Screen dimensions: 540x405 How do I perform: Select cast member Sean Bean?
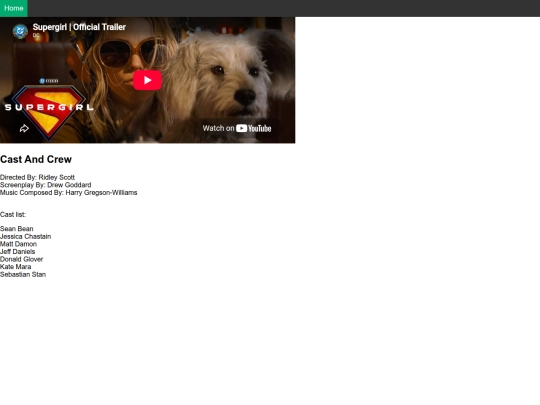pyautogui.click(x=17, y=229)
